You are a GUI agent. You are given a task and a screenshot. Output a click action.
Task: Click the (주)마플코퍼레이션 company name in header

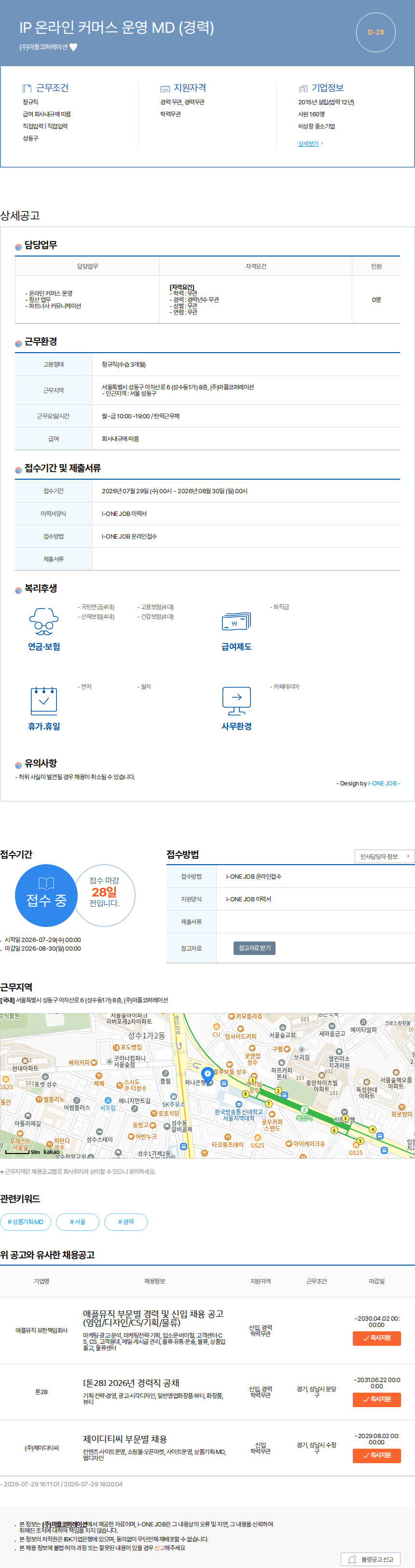(43, 47)
